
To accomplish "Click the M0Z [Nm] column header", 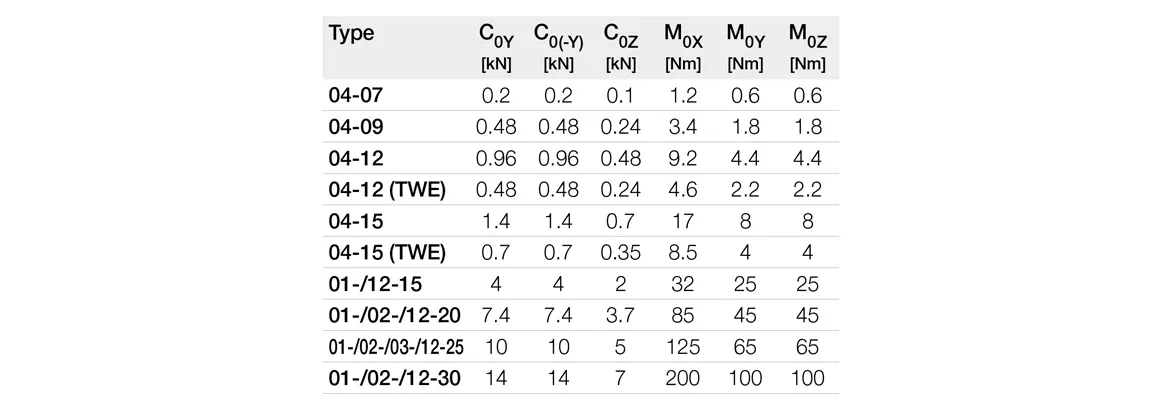I will click(x=807, y=46).
